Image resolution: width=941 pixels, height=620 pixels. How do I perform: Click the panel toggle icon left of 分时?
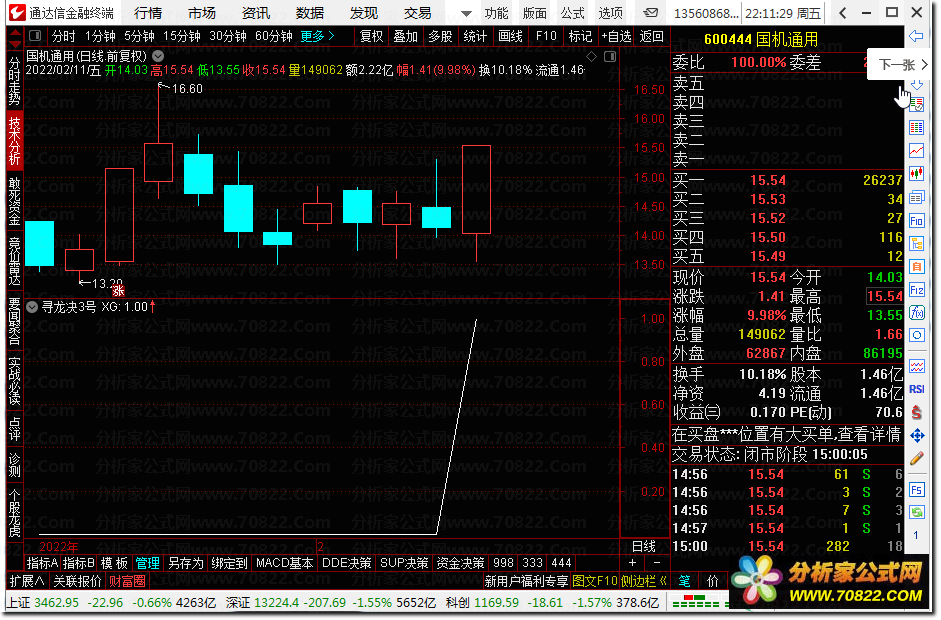pyautogui.click(x=35, y=37)
